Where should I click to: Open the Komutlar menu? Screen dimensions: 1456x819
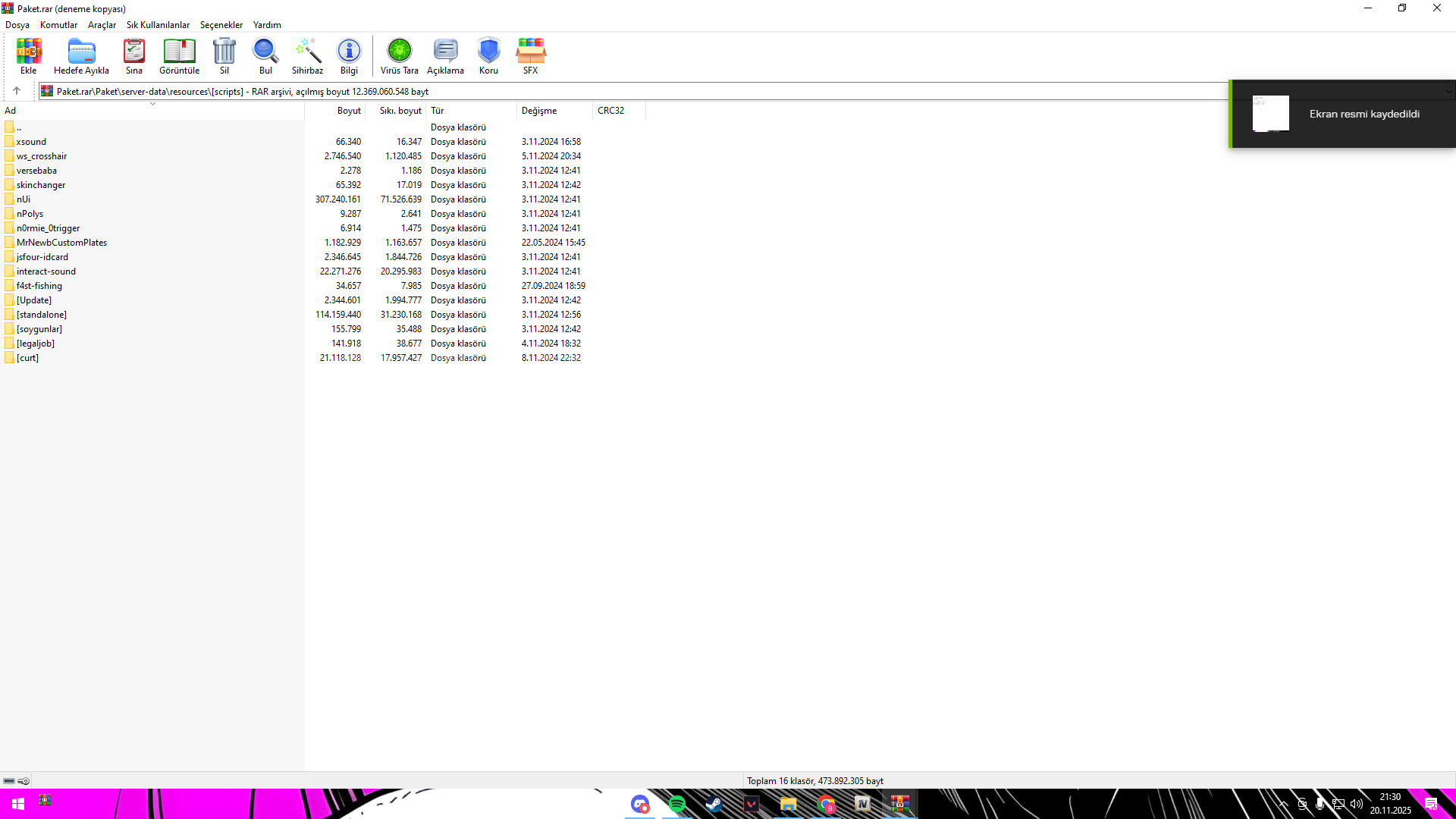58,25
